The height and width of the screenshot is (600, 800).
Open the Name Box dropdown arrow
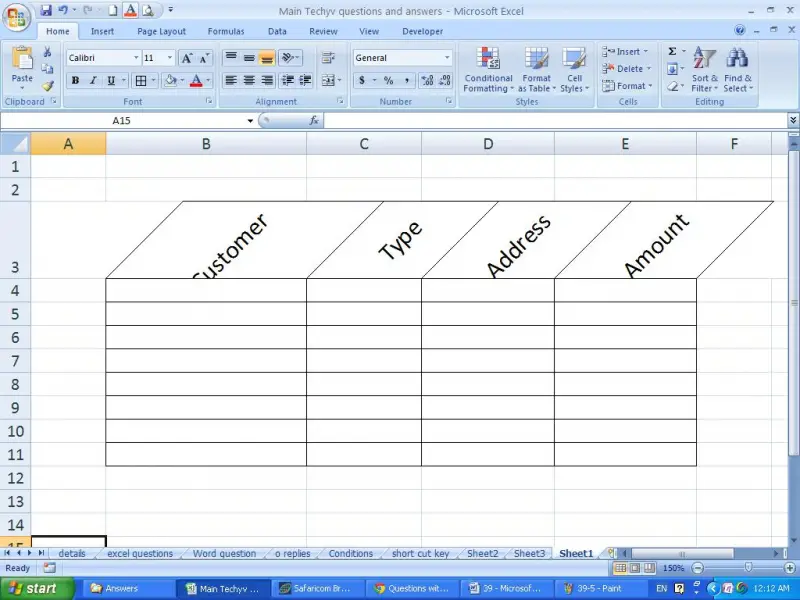click(x=250, y=121)
